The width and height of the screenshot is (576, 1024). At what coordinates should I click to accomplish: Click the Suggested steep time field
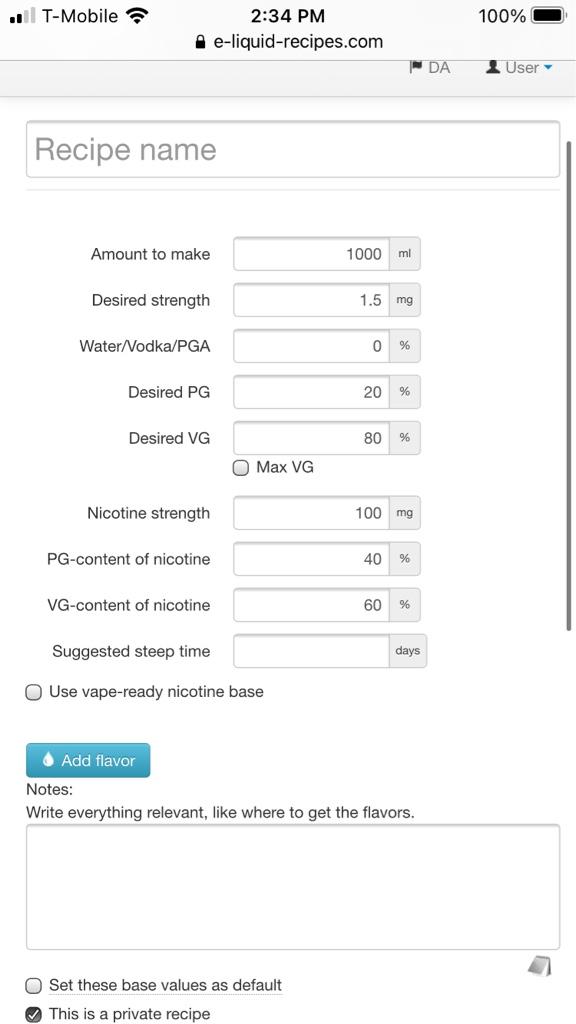click(x=312, y=651)
